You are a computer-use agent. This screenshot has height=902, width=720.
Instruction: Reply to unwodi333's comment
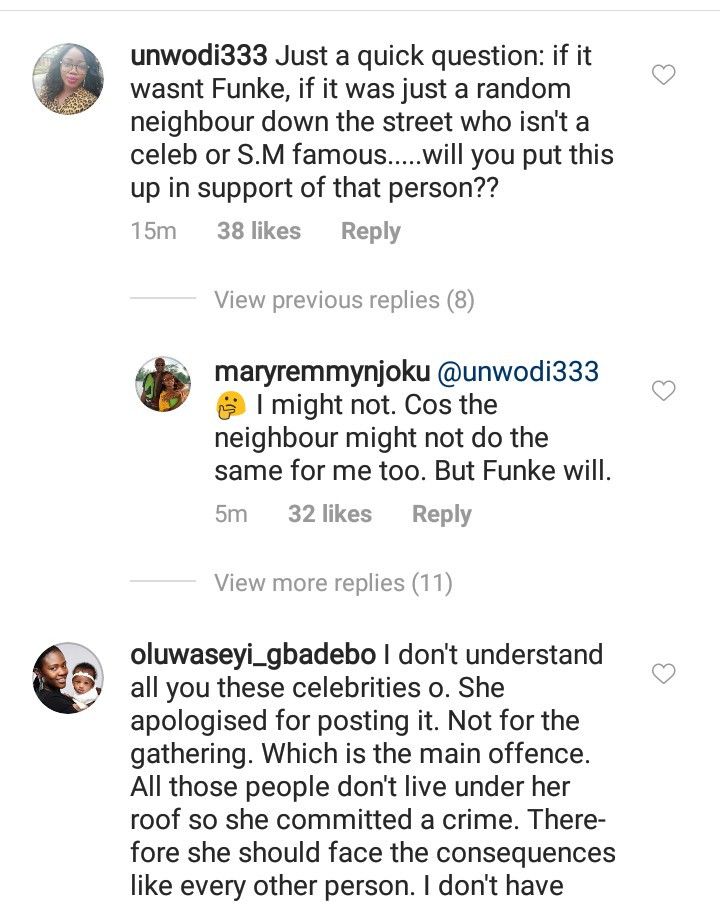[x=370, y=231]
